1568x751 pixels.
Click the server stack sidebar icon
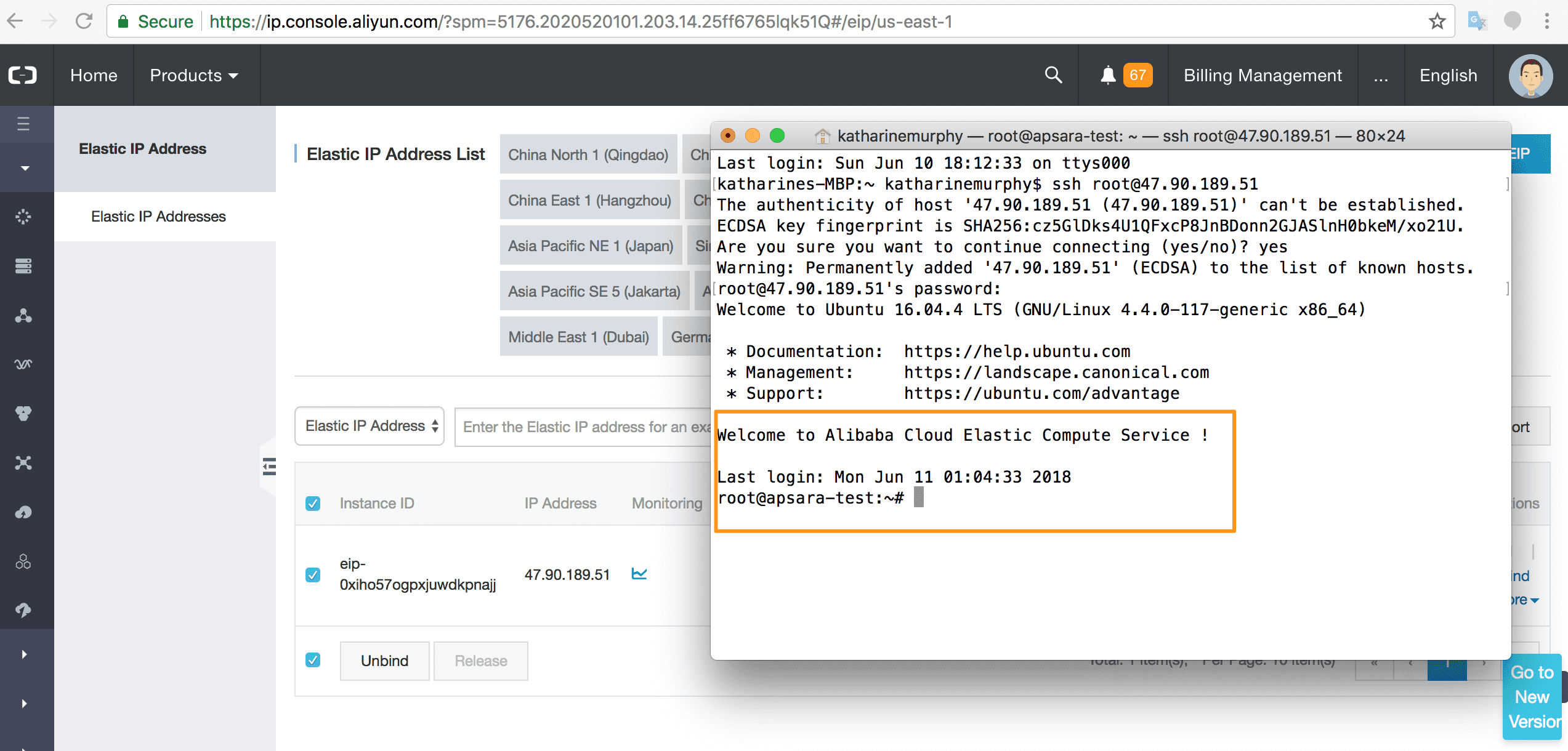[x=23, y=266]
